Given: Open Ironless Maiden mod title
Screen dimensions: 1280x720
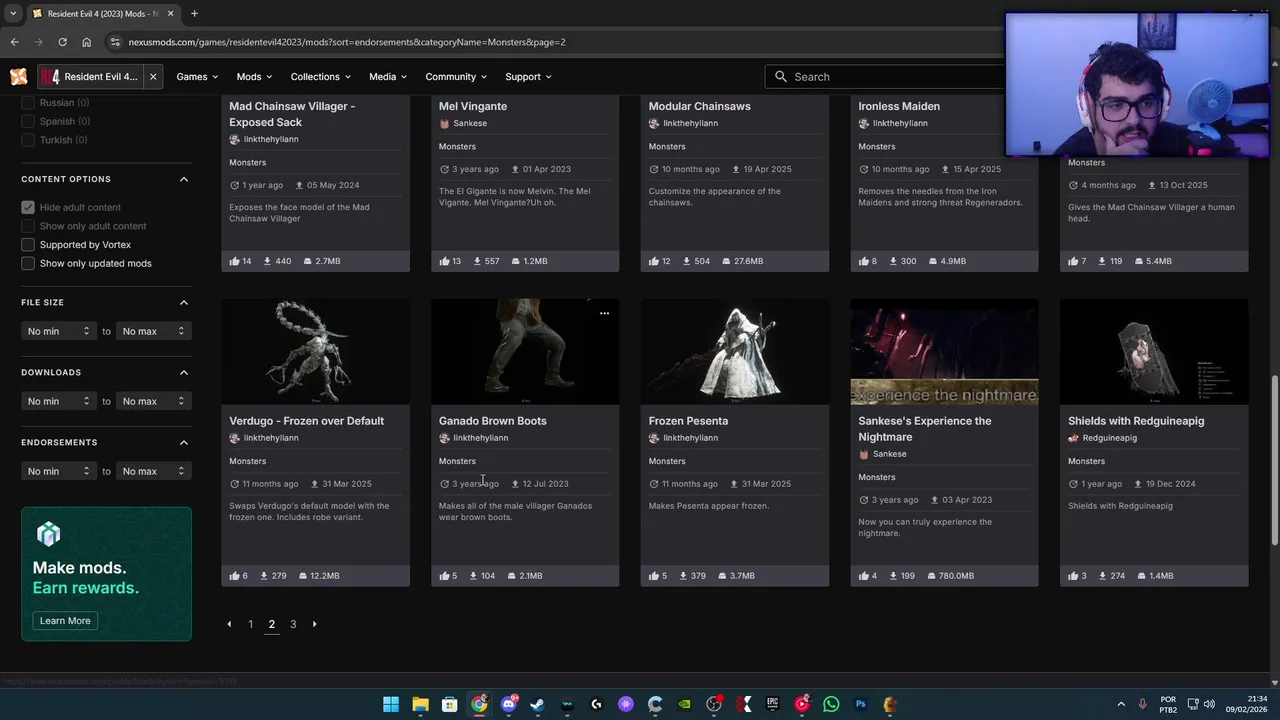Looking at the screenshot, I should click(899, 106).
